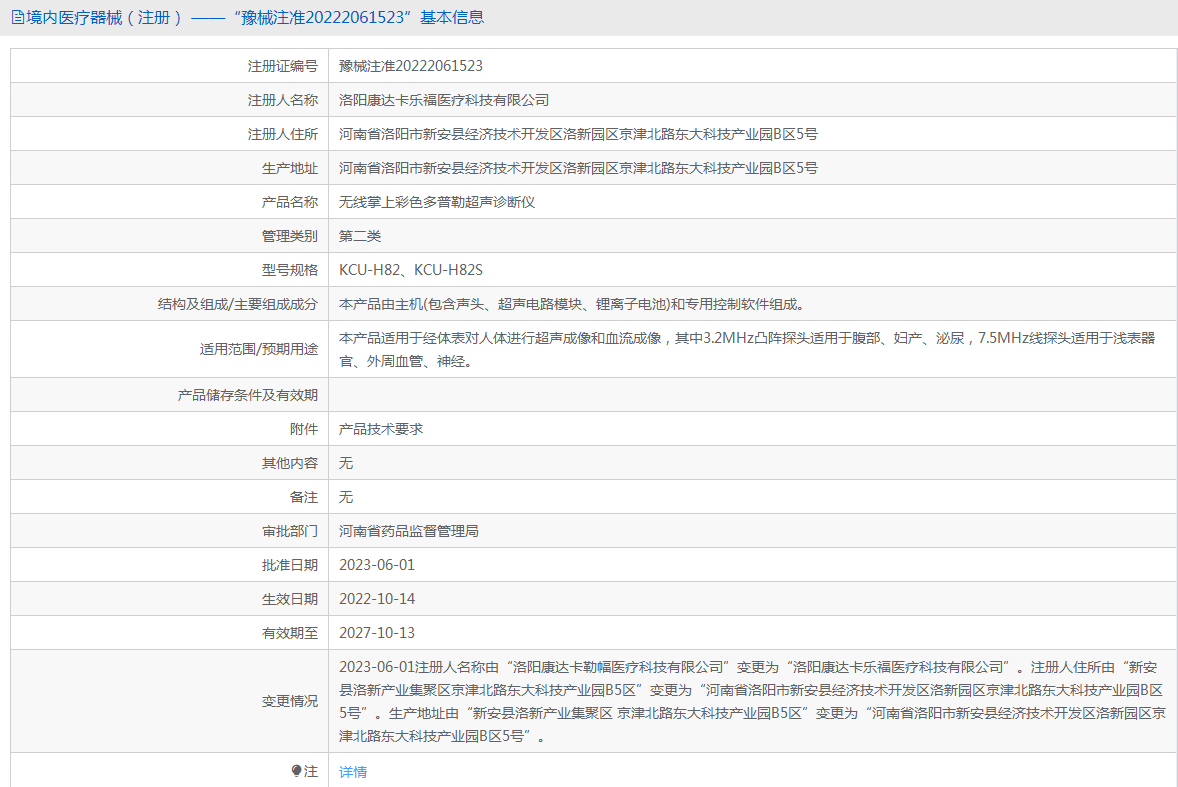This screenshot has width=1178, height=787.
Task: Click the 生产地址 address value
Action: click(x=578, y=168)
